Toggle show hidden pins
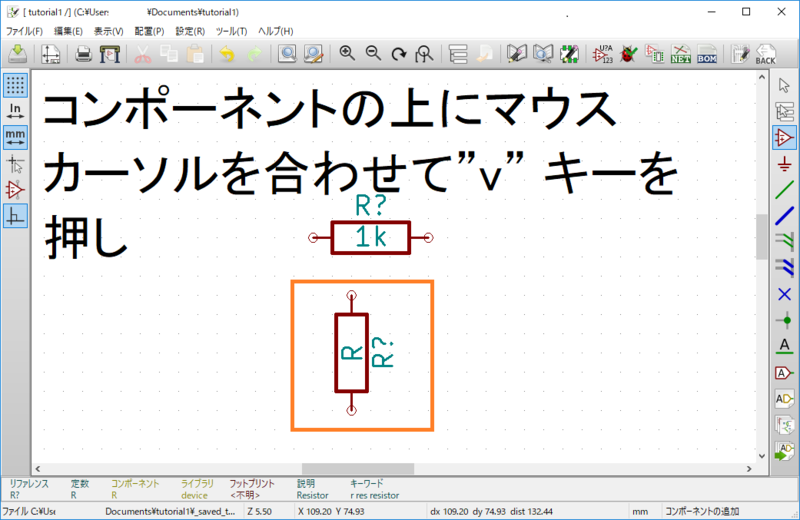The width and height of the screenshot is (800, 520). pos(15,190)
